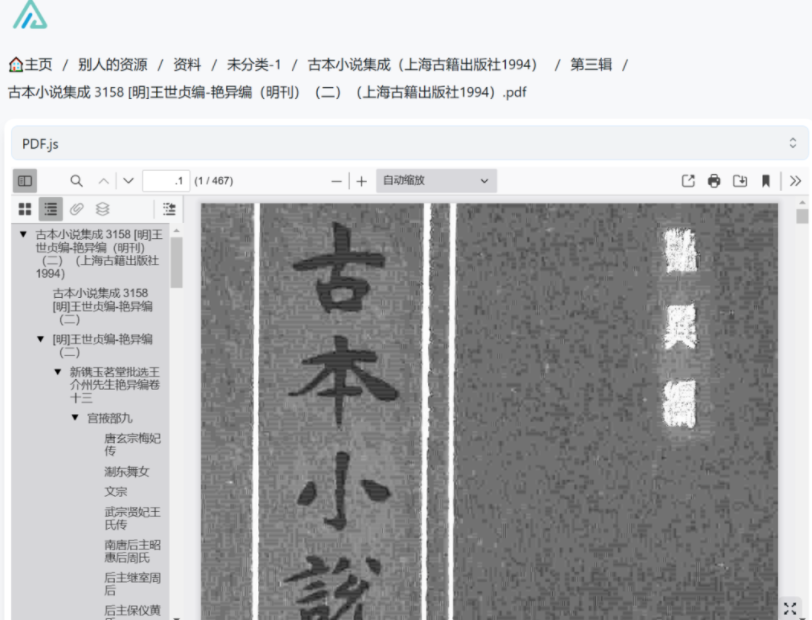Screen dimensions: 812x620
Task: Go to the next page arrow
Action: click(x=128, y=181)
